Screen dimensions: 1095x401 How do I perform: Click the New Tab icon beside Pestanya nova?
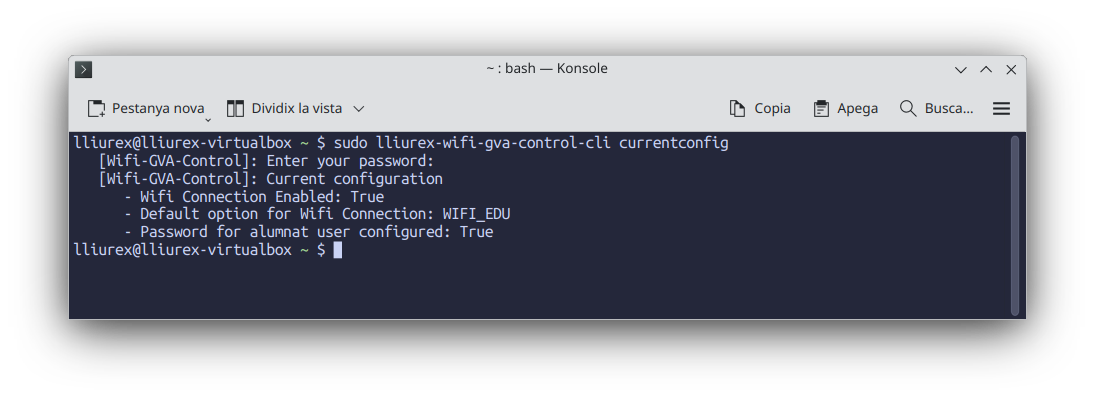96,108
